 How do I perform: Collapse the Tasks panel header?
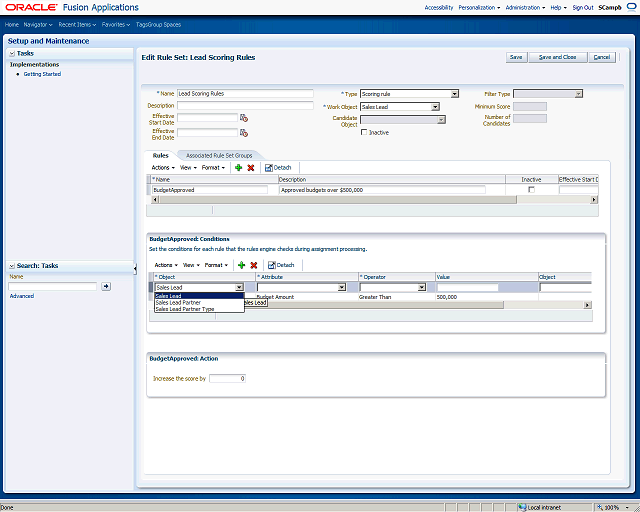[x=12, y=53]
